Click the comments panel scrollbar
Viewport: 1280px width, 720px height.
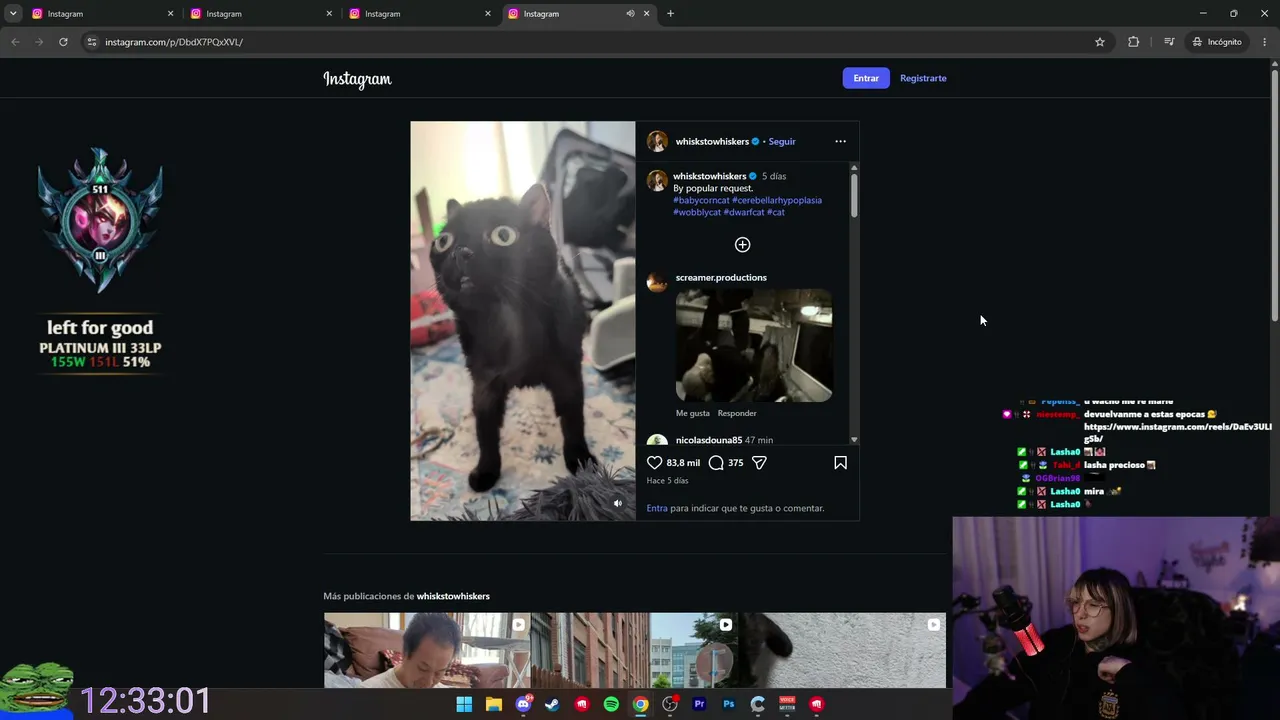(854, 195)
